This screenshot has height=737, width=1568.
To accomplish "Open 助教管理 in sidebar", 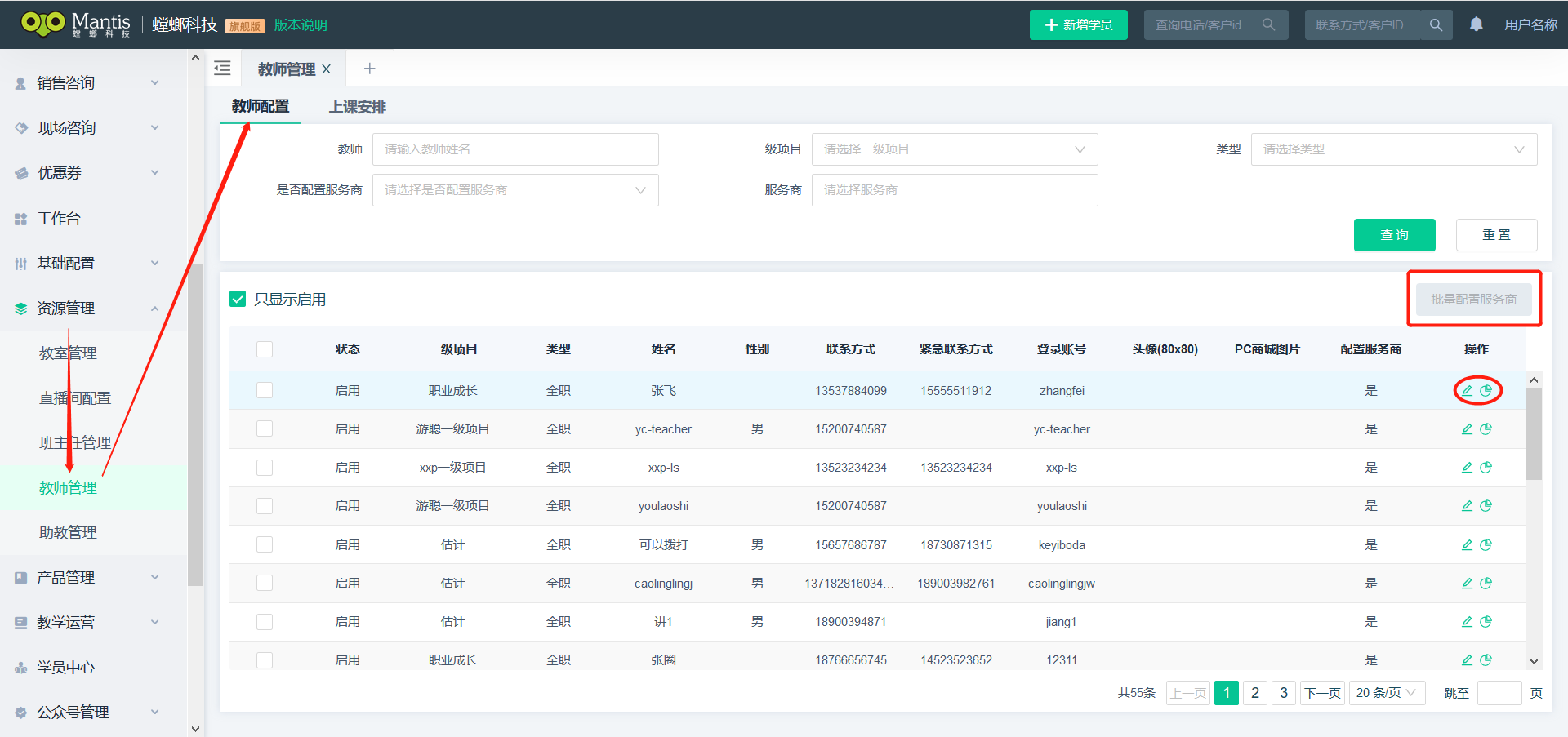I will 68,533.
